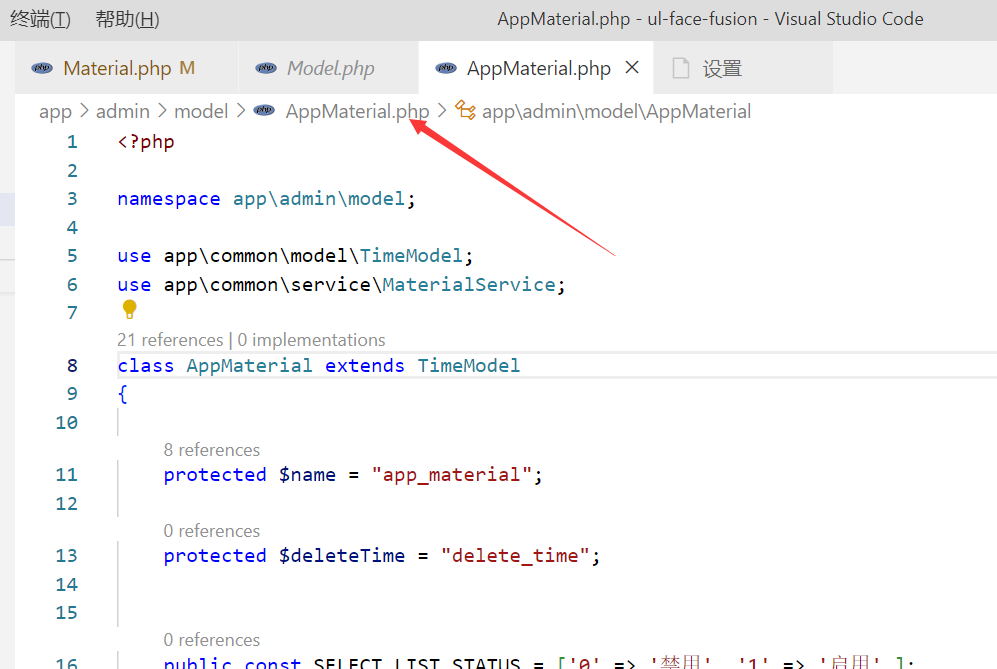Click the "app_material" string literal
997x669 pixels.
pos(452,475)
